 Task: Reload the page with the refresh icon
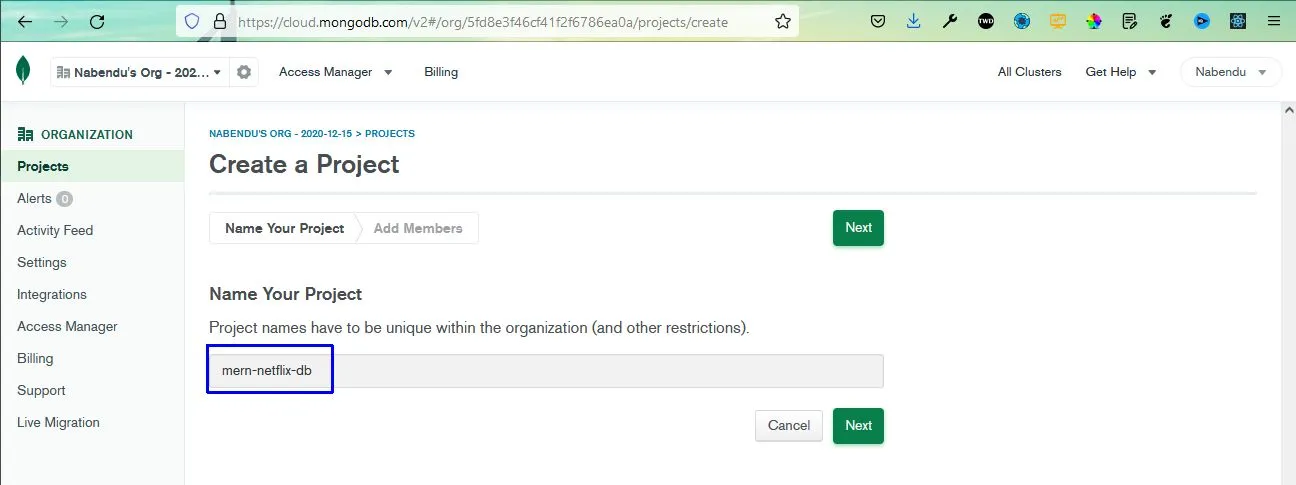point(96,21)
